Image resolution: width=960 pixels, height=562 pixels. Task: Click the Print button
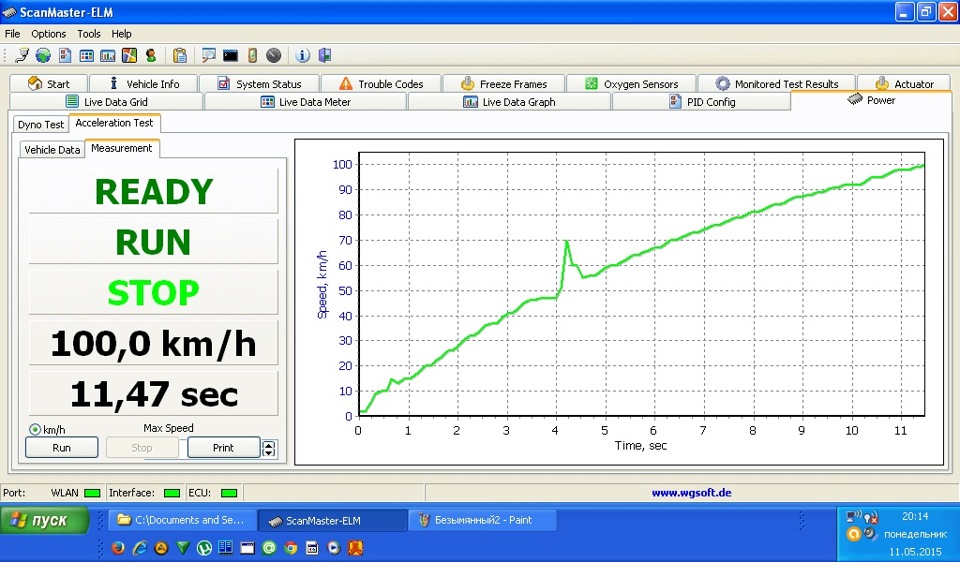[x=223, y=448]
